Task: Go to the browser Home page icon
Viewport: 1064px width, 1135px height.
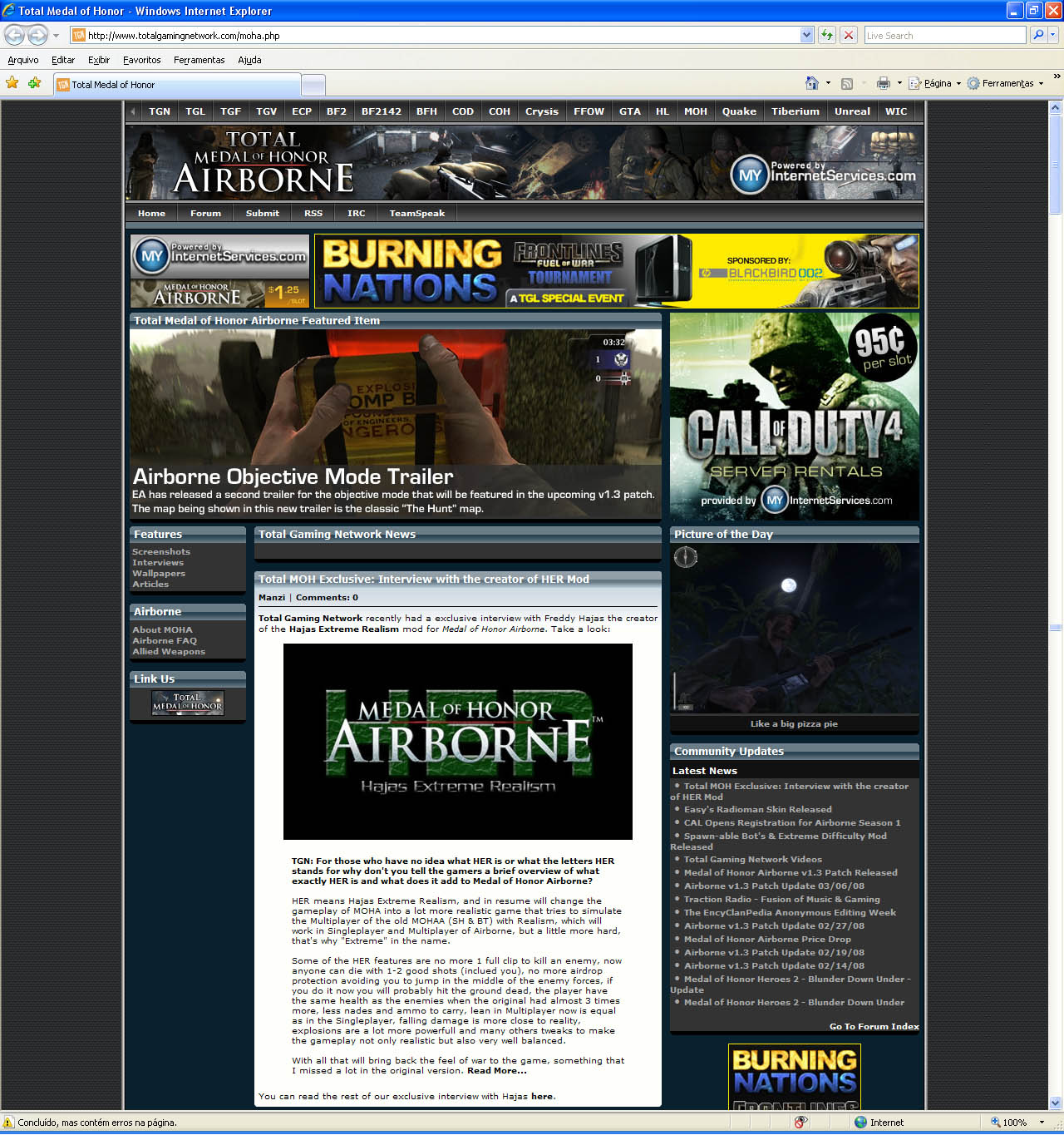Action: point(812,83)
